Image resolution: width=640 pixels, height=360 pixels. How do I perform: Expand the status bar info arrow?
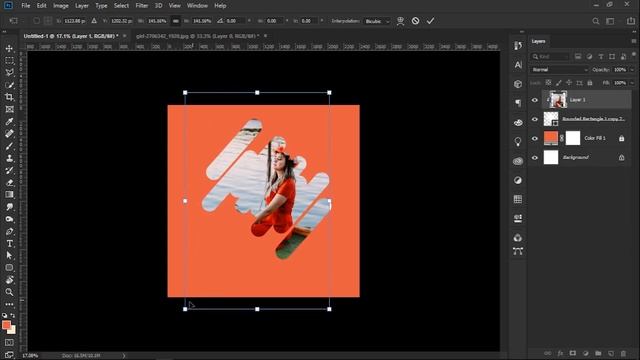pyautogui.click(x=124, y=356)
